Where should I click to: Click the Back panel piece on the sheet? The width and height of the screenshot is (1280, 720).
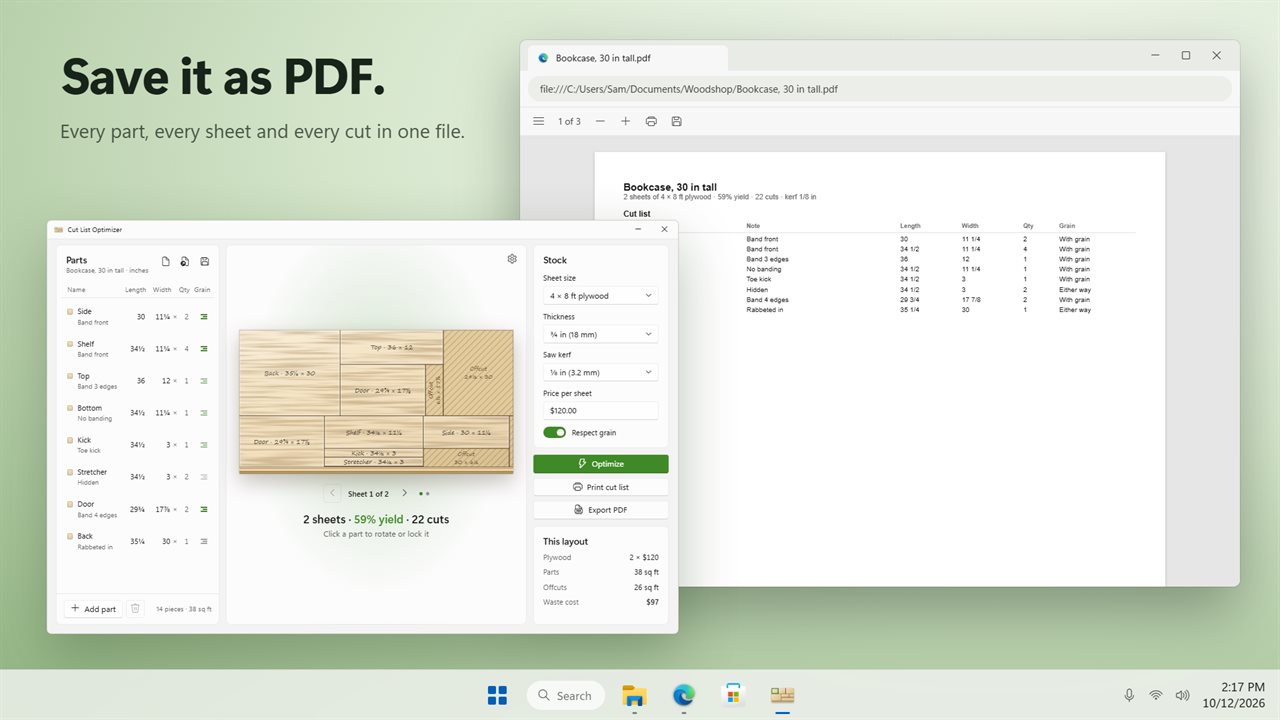click(290, 373)
